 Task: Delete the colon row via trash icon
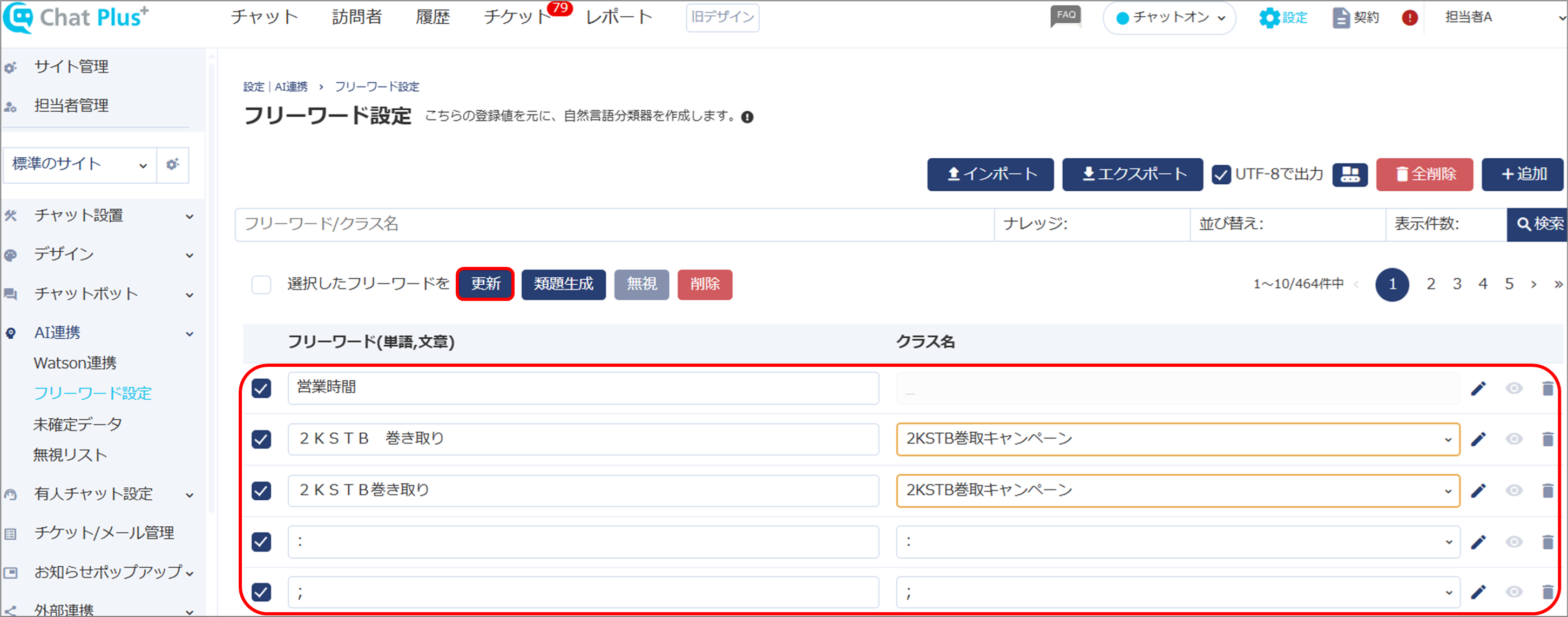[1547, 541]
